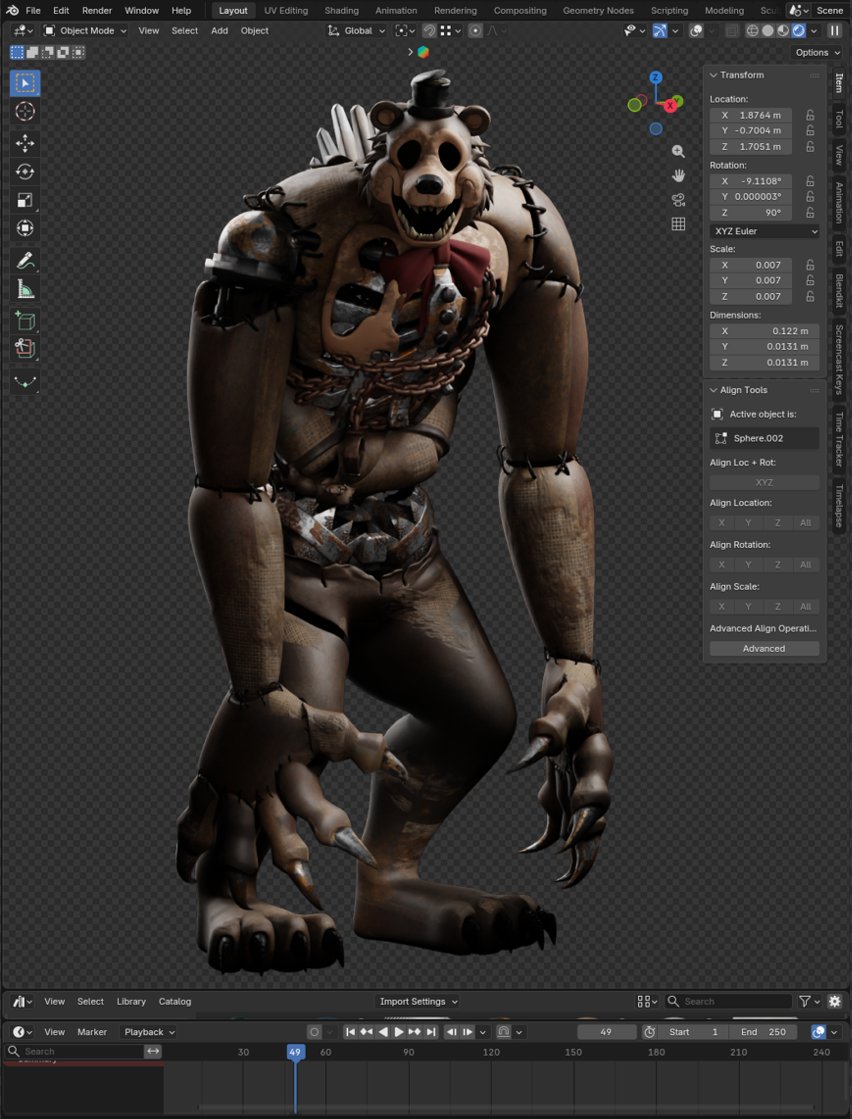The image size is (852, 1119).
Task: Open the XYZ Euler rotation mode dropdown
Action: 764,231
